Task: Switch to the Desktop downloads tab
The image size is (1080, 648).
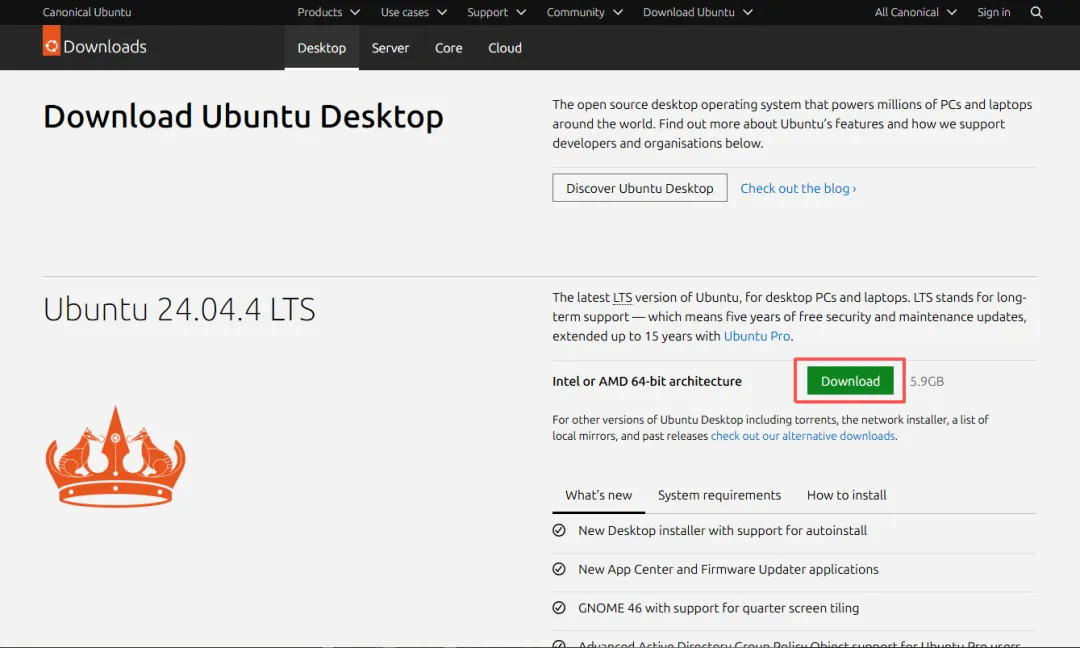Action: [x=322, y=48]
